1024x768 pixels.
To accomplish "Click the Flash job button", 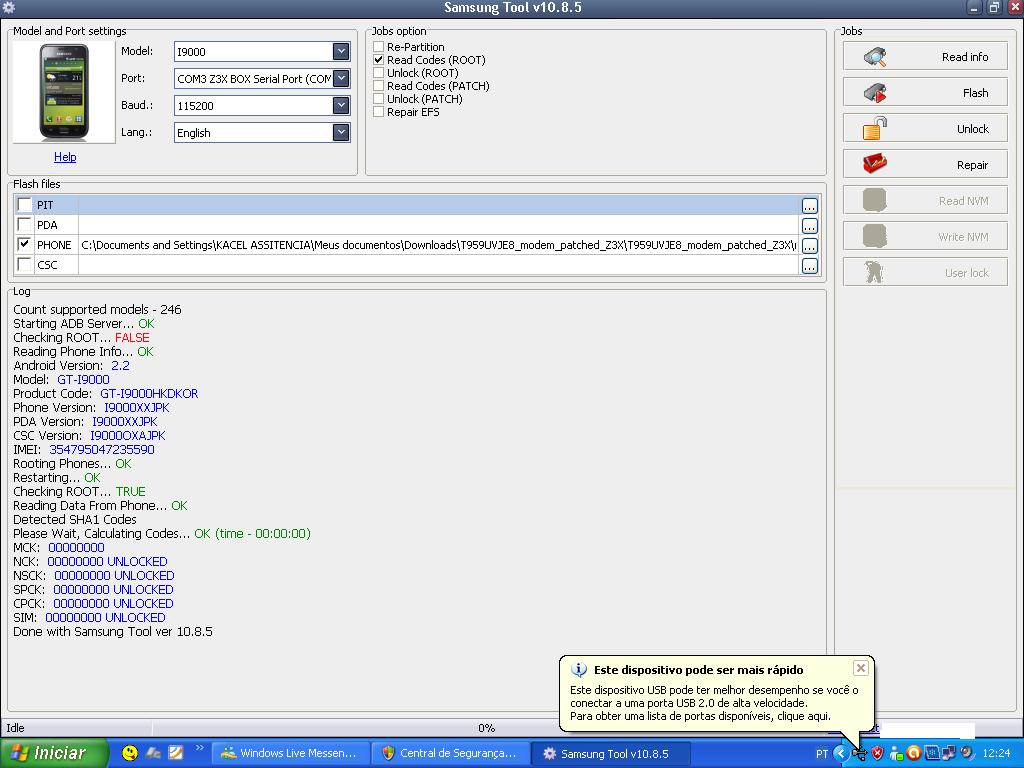I will point(925,93).
